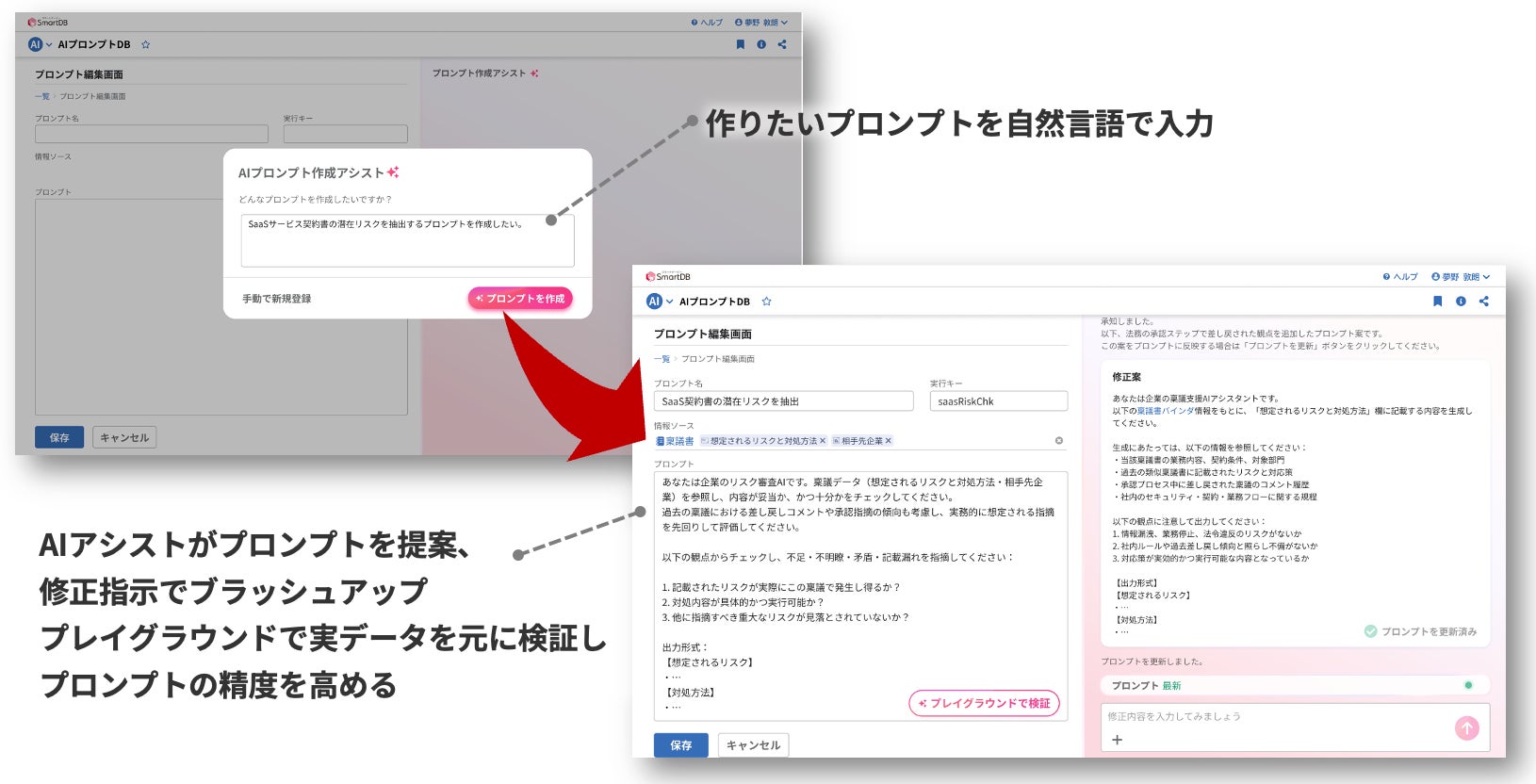Click the share icon in the back window
This screenshot has height=784, width=1536.
tap(782, 44)
